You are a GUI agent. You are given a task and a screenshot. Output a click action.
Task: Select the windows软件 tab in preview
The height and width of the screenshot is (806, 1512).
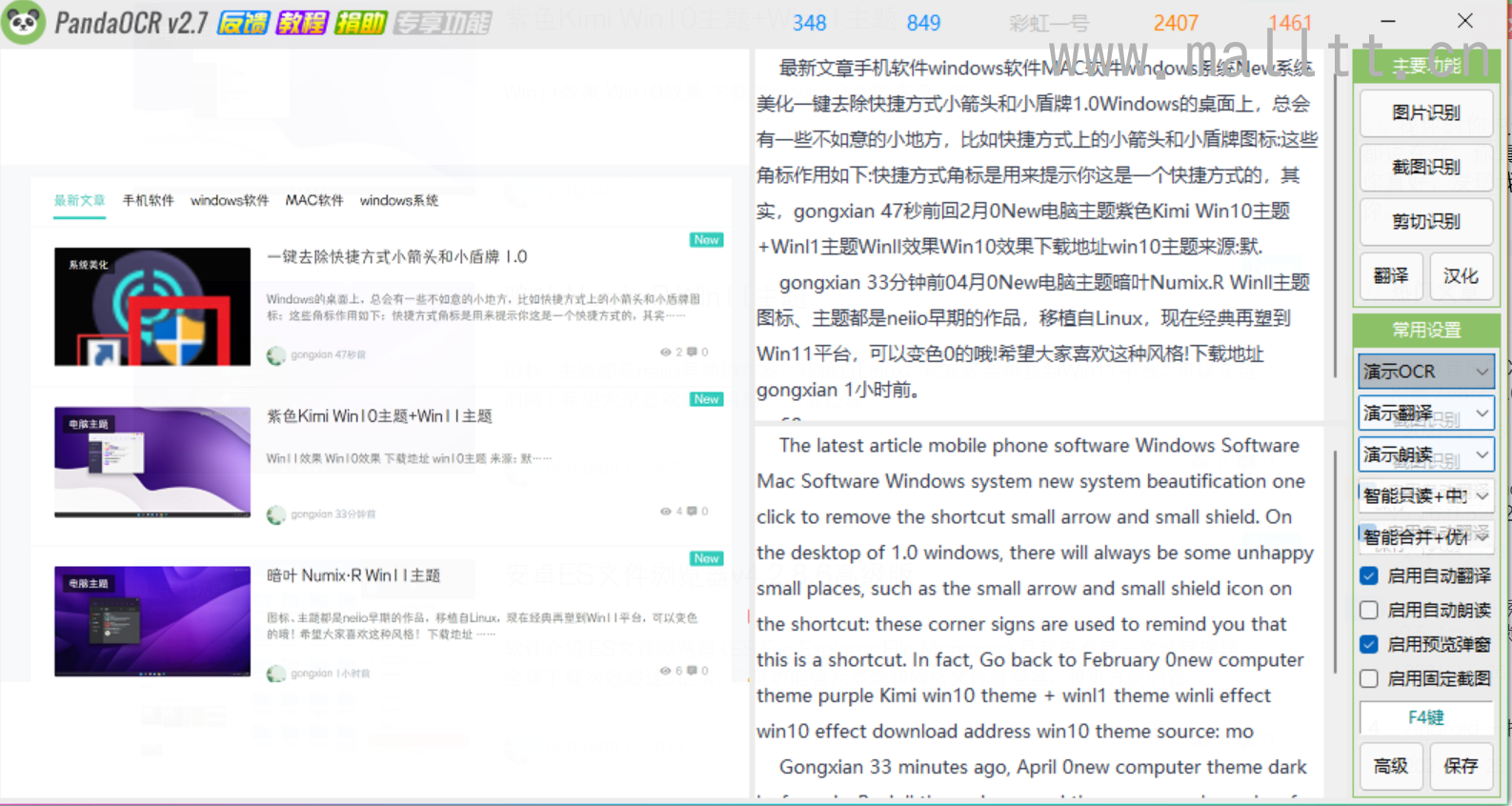(230, 201)
